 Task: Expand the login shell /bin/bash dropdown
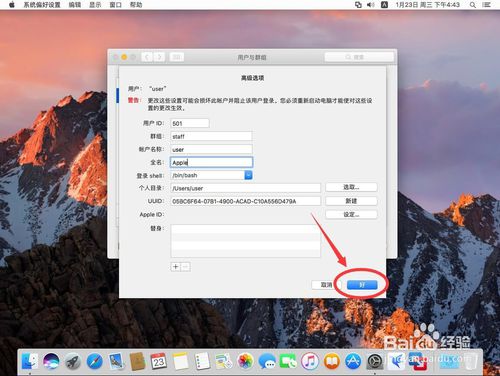pos(248,175)
